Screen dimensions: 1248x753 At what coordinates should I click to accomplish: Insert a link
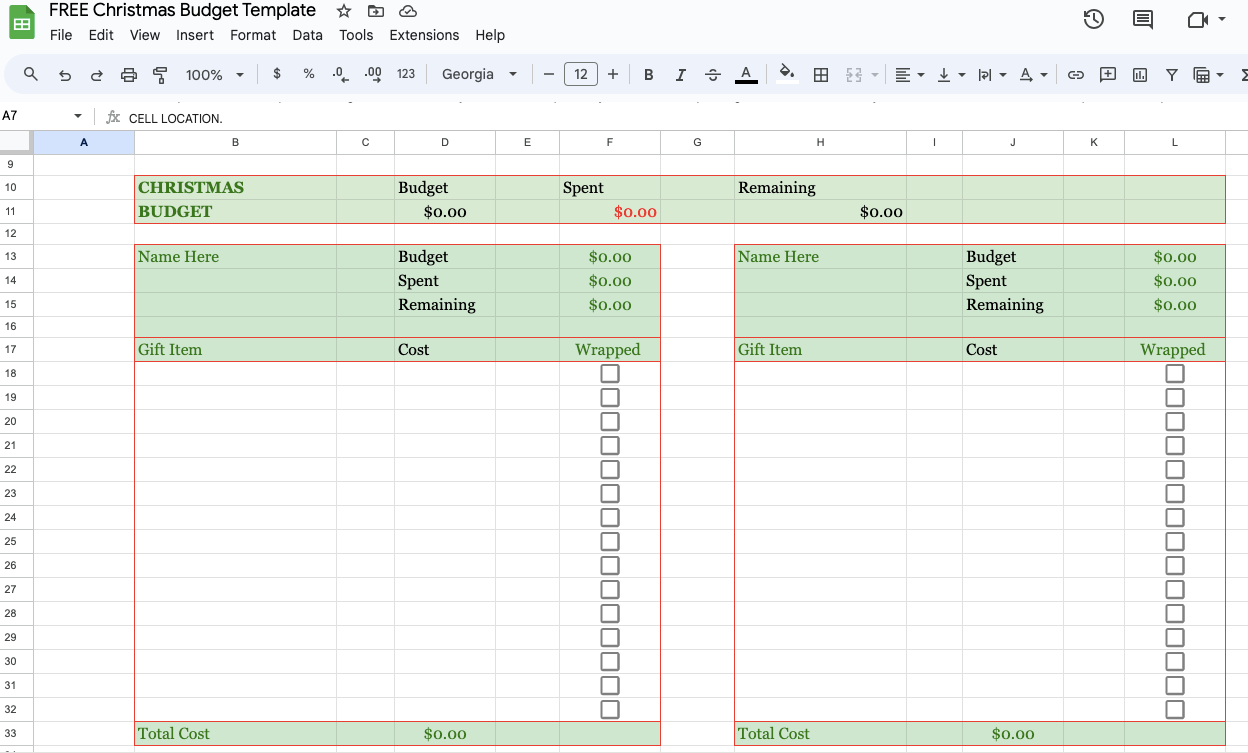pyautogui.click(x=1076, y=75)
